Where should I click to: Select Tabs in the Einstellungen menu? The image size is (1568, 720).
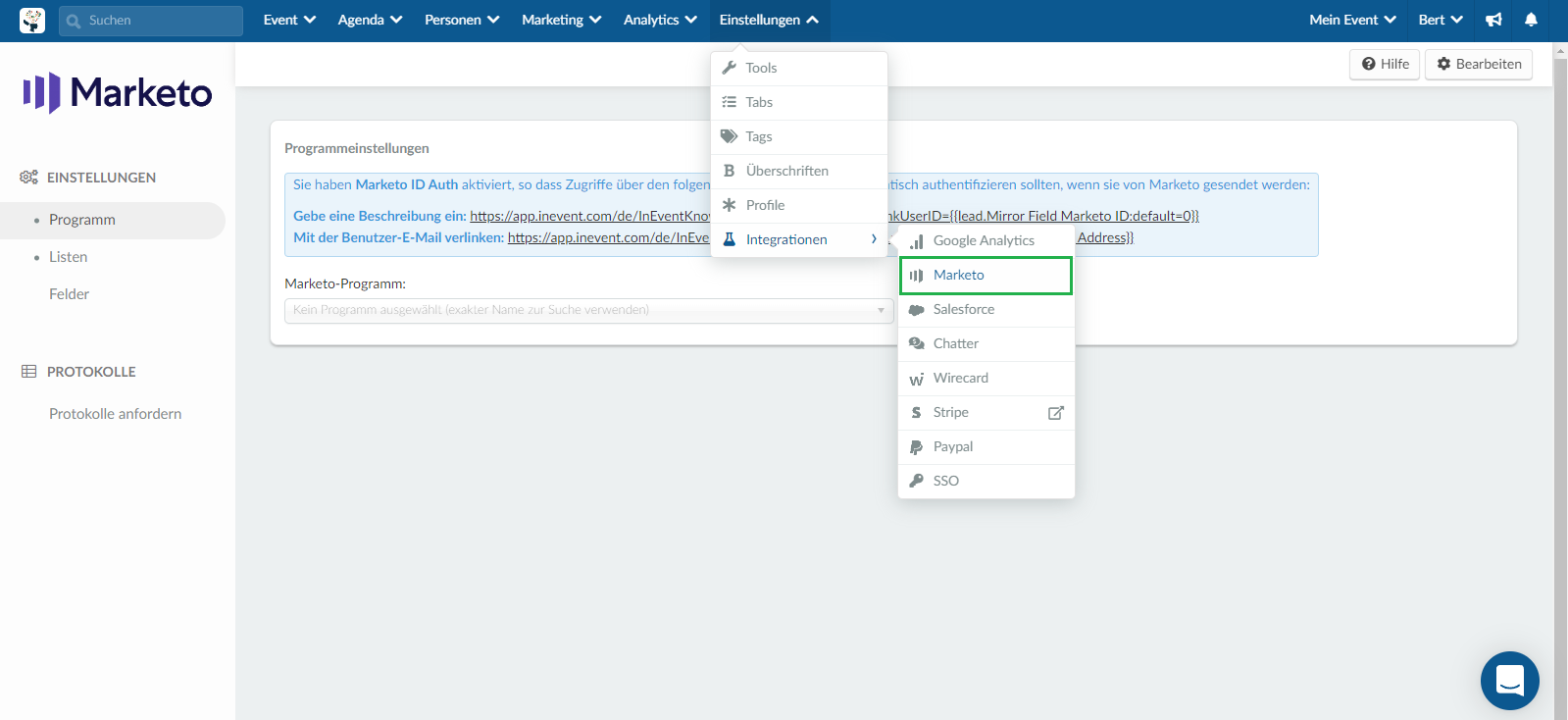coord(799,103)
